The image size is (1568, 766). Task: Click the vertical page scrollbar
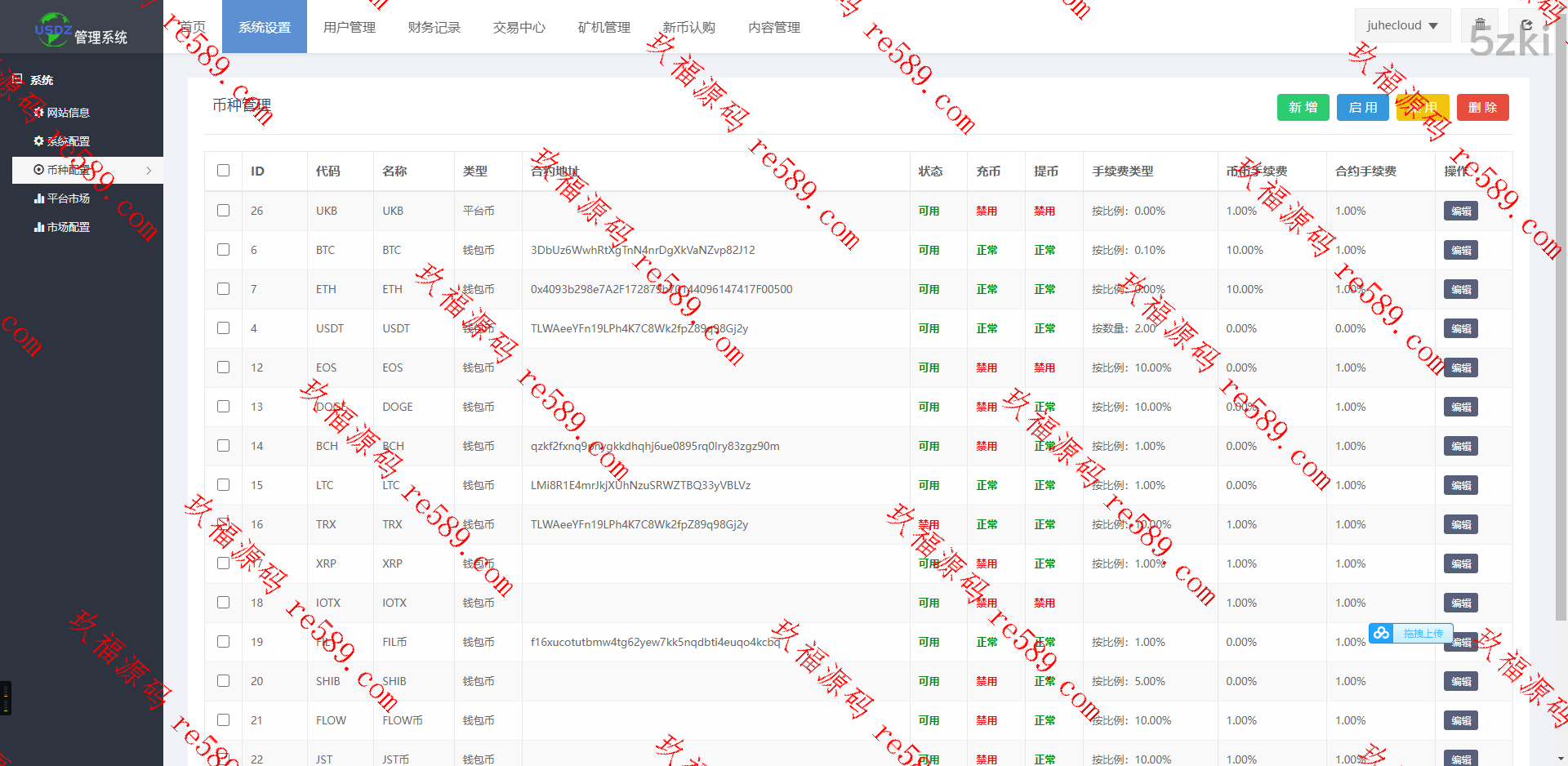click(1561, 327)
